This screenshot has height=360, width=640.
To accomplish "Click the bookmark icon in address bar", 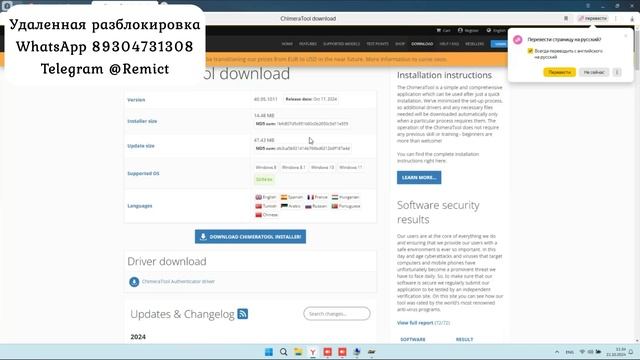I will [x=566, y=18].
